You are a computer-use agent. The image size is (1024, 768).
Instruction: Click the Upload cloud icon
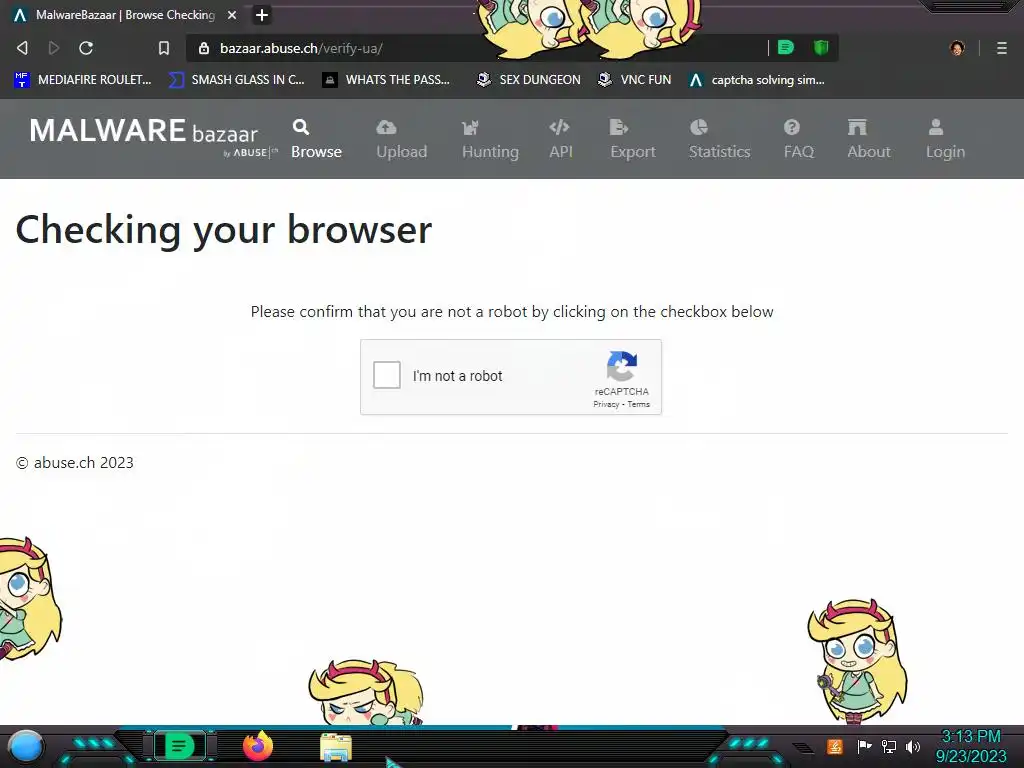click(x=387, y=127)
